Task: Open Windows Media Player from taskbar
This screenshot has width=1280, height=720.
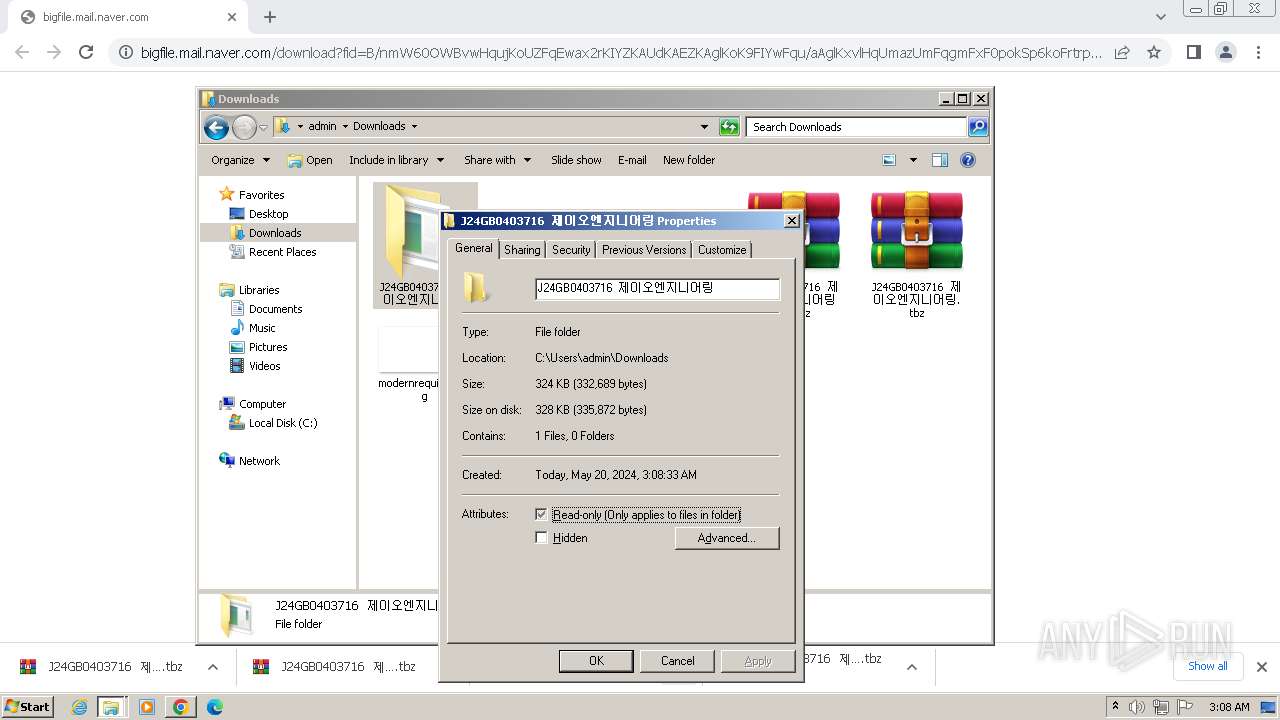Action: (147, 707)
